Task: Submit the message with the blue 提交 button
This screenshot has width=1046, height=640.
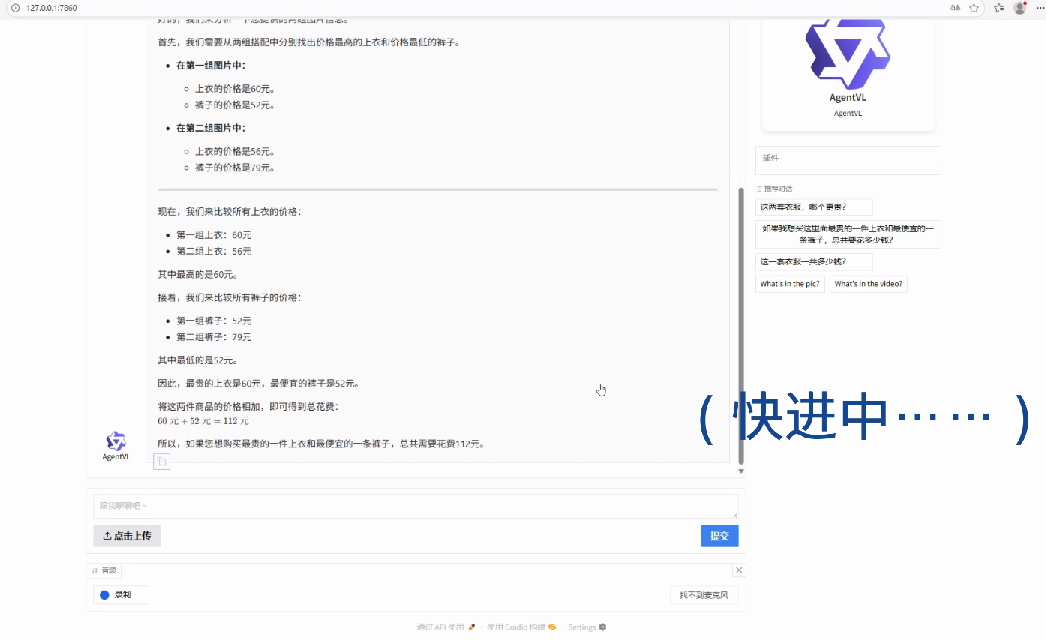Action: point(719,536)
